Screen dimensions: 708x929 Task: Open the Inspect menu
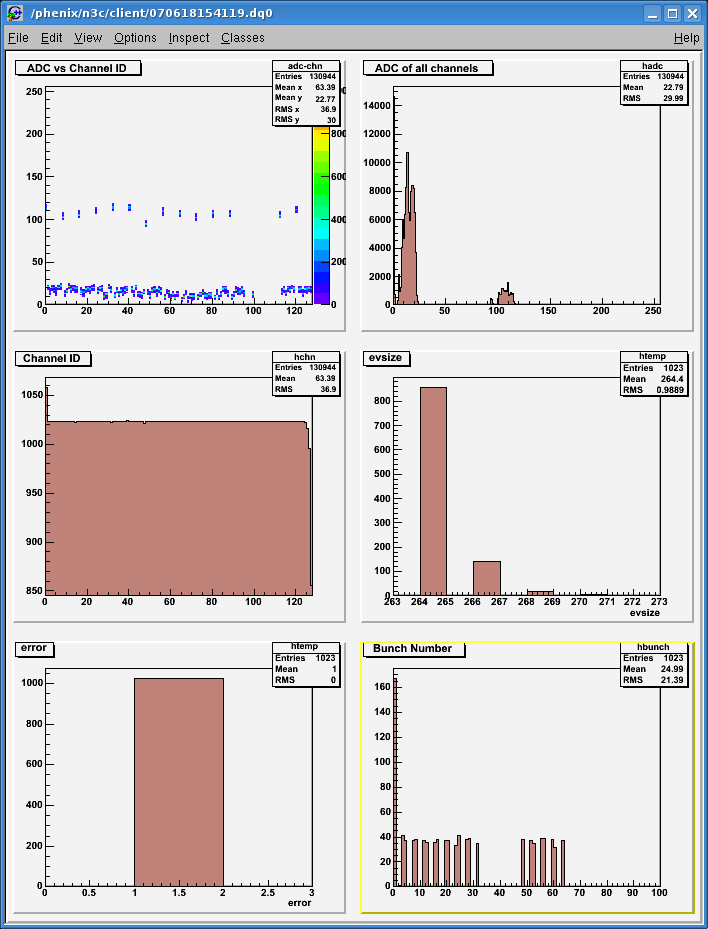coord(189,38)
